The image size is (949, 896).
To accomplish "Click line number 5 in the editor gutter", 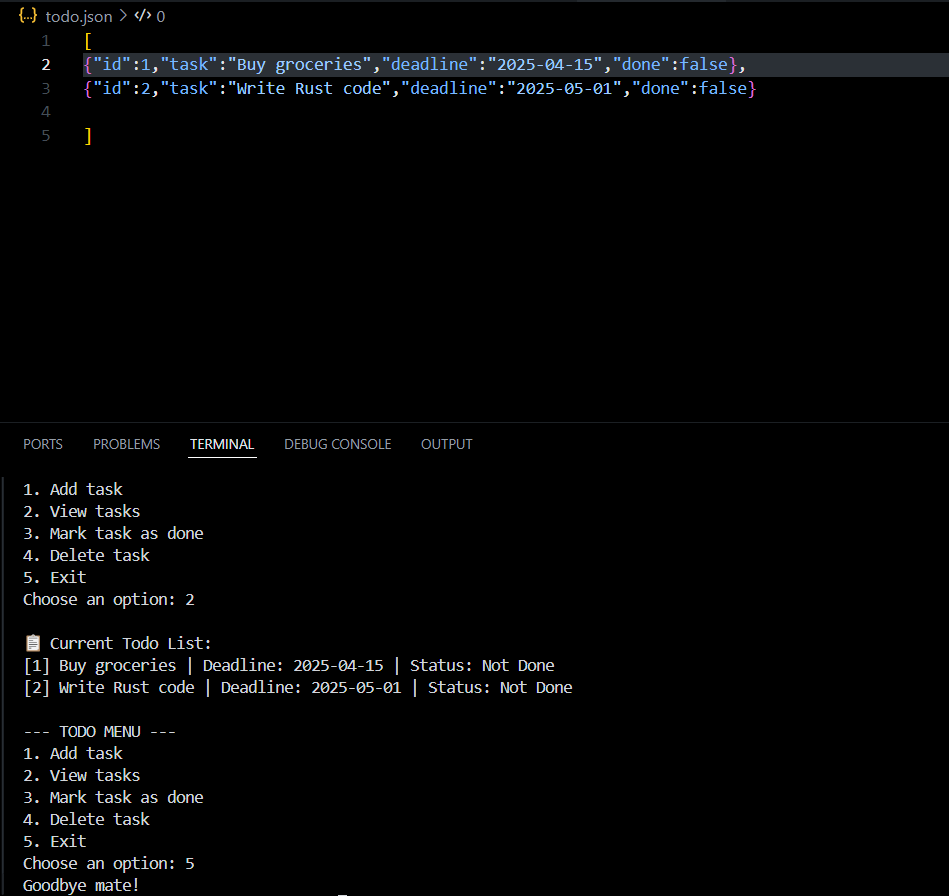I will point(45,136).
